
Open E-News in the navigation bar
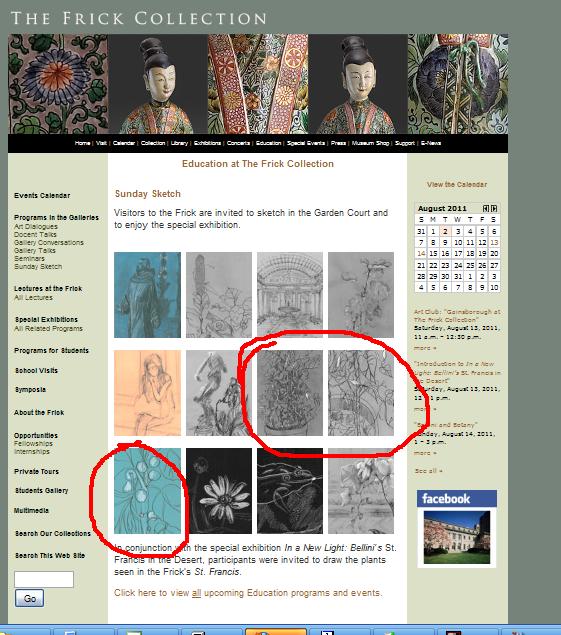click(431, 143)
